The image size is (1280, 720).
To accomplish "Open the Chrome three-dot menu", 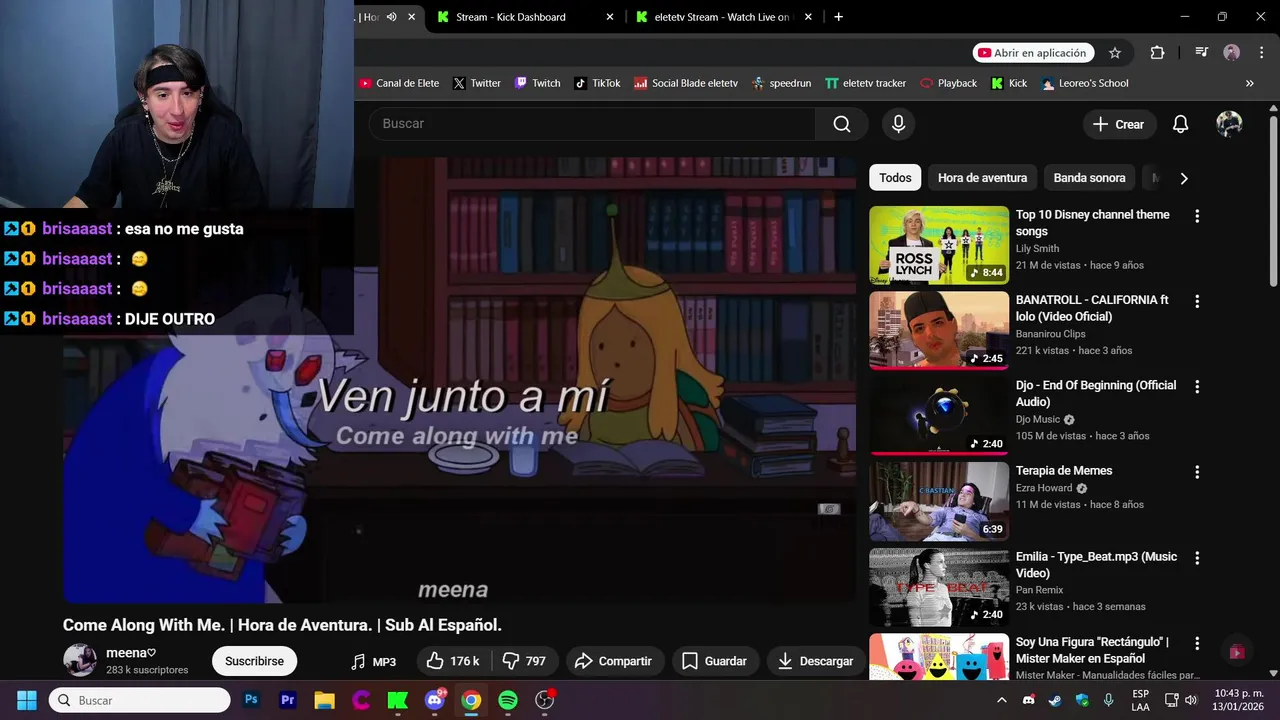I will (1260, 53).
